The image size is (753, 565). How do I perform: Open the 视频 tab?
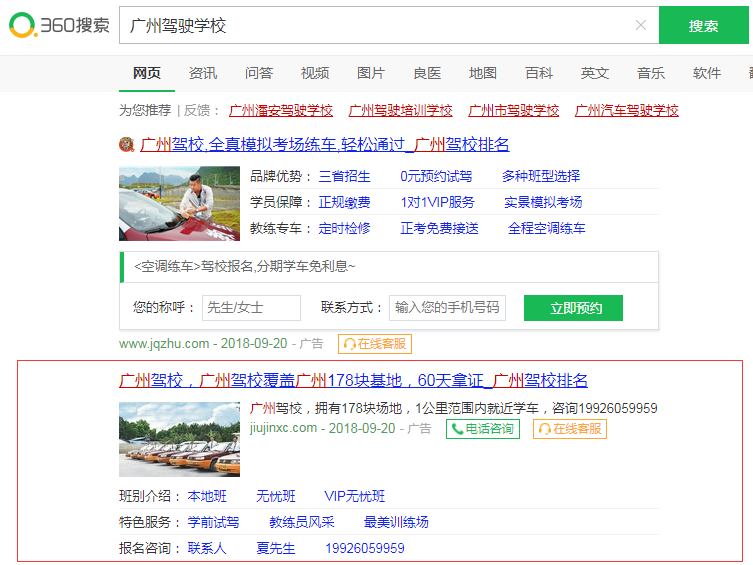[x=315, y=73]
